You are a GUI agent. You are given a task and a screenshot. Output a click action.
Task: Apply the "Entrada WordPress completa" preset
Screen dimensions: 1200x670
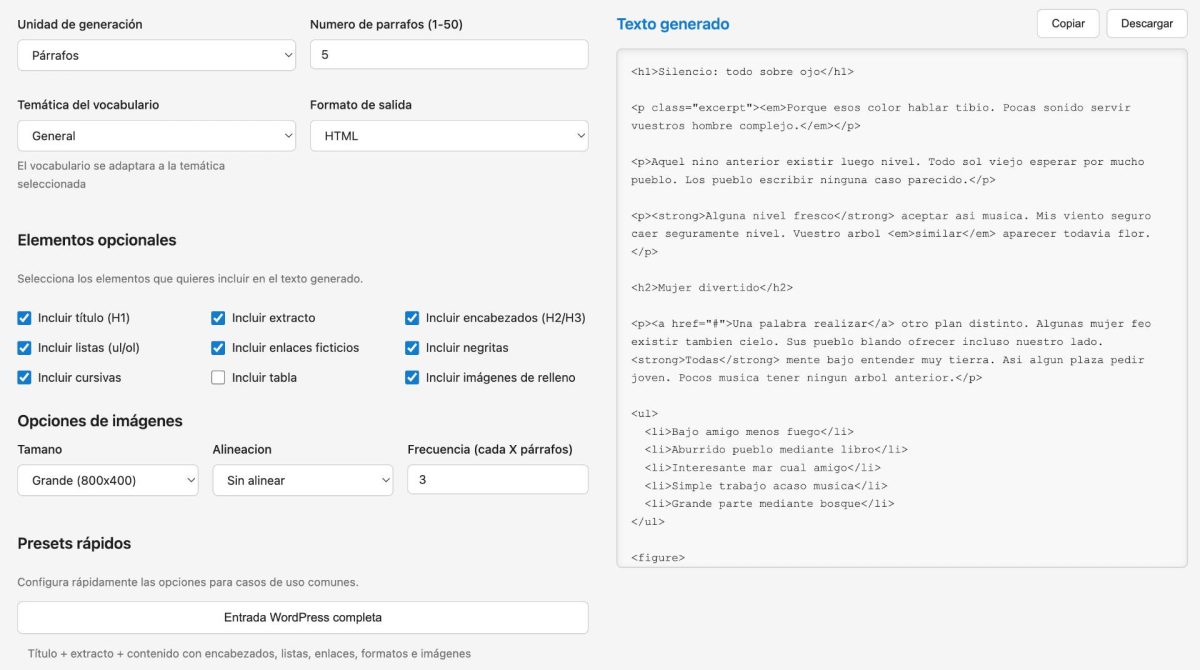point(302,617)
